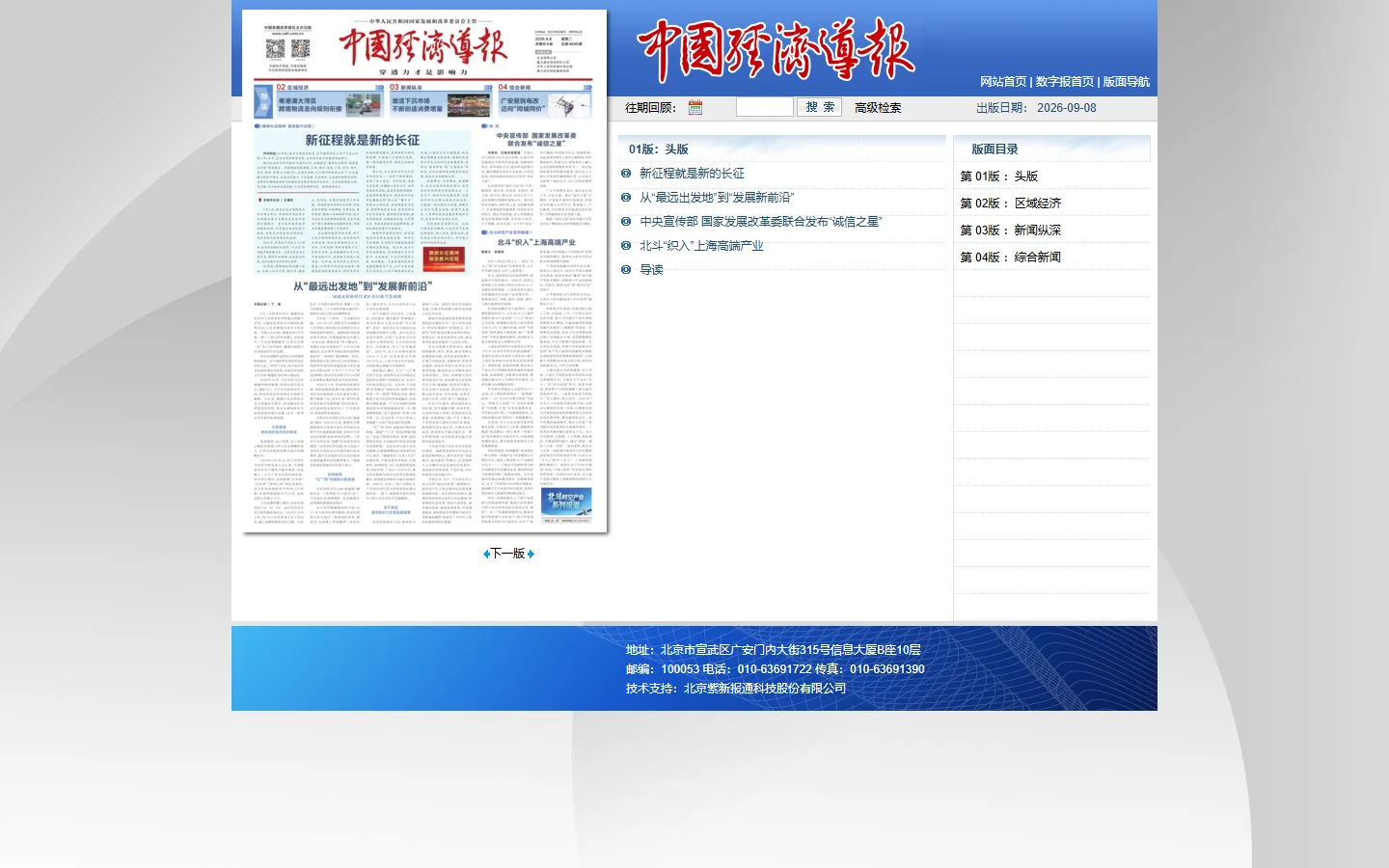1389x868 pixels.
Task: Open 高级检索 advanced search
Action: (878, 108)
